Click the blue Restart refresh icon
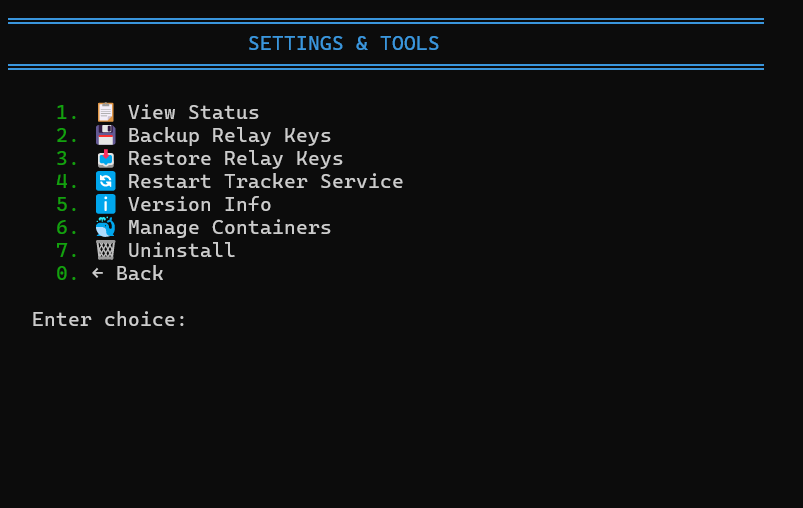 (105, 181)
